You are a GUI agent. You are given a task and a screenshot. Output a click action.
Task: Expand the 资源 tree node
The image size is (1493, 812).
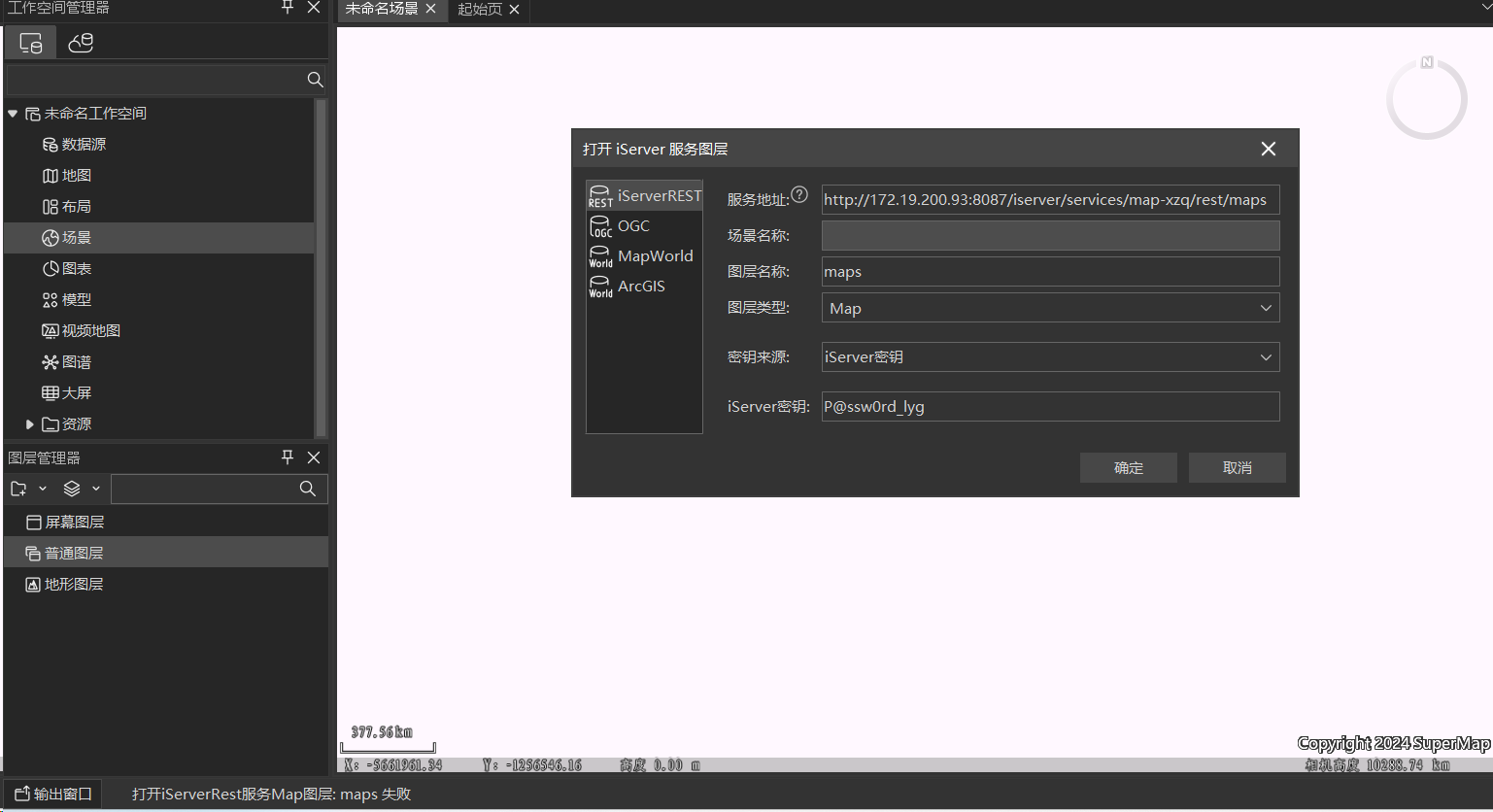[x=29, y=424]
